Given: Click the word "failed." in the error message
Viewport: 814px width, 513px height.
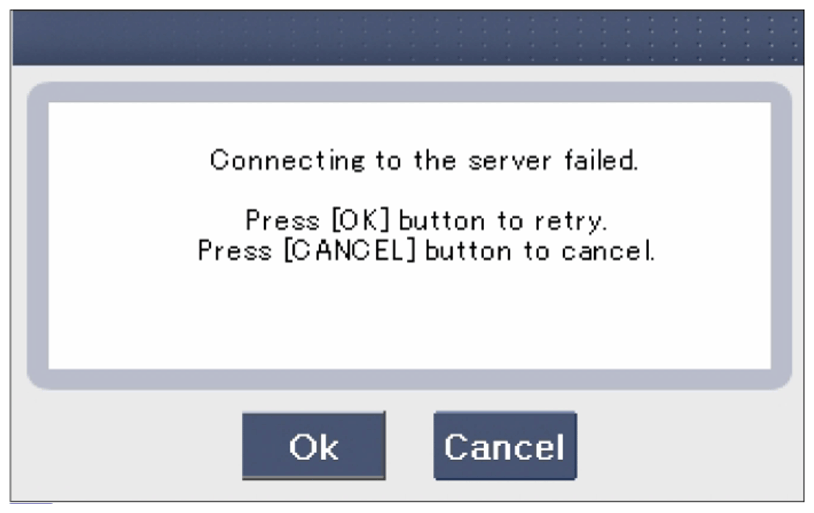Looking at the screenshot, I should tap(601, 160).
